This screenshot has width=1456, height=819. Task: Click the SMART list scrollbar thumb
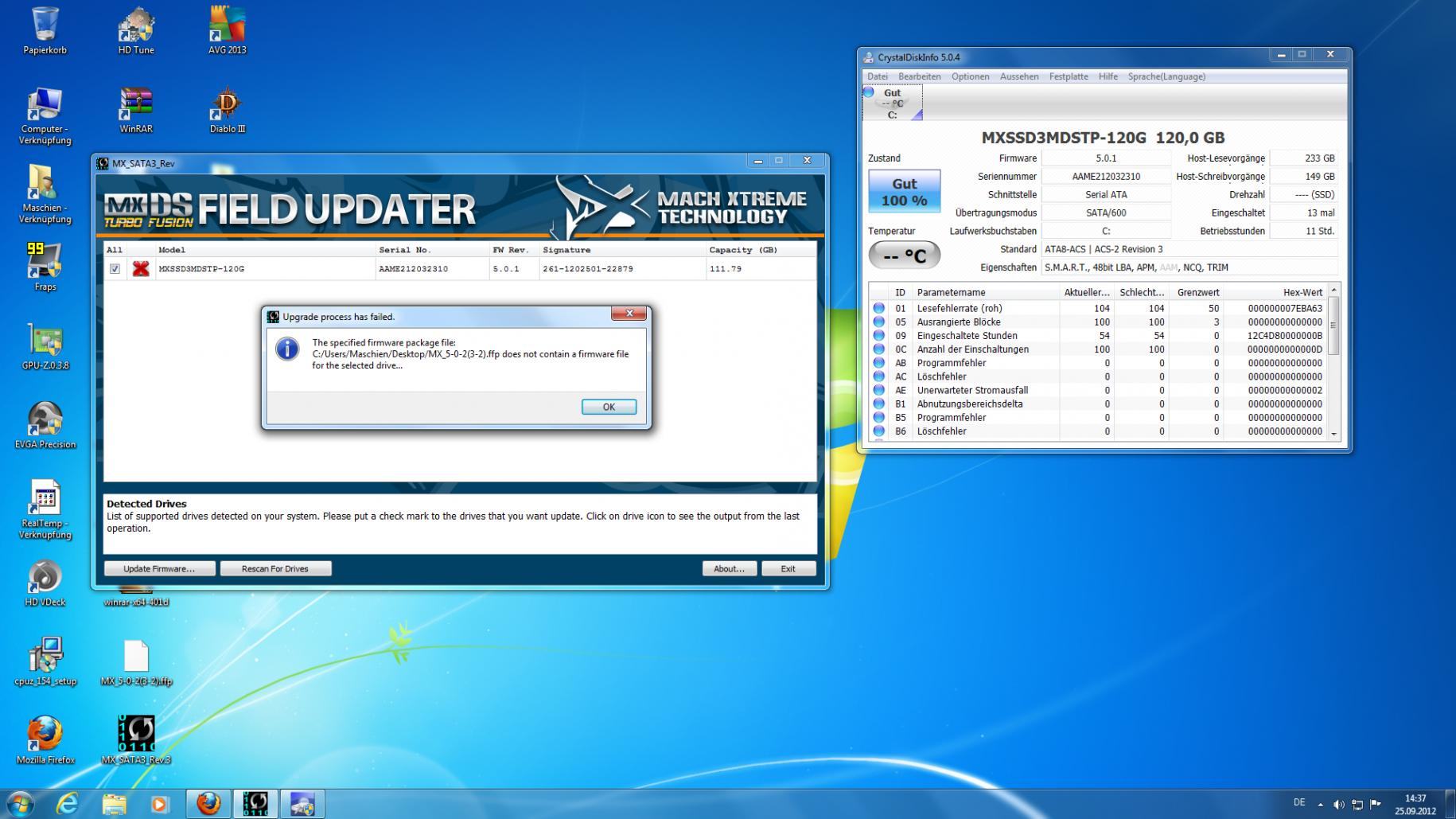coord(1334,326)
